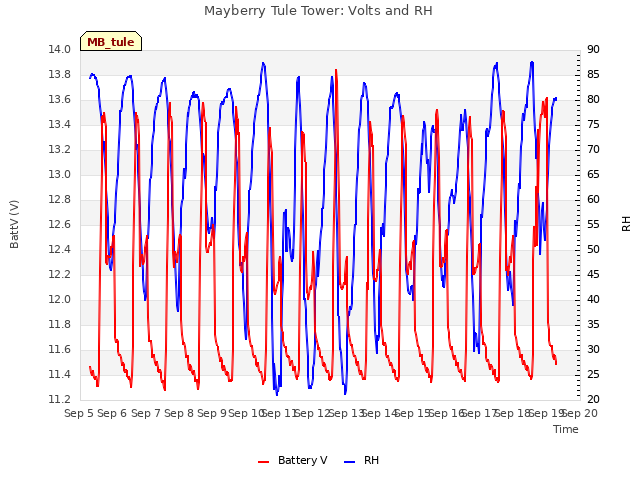Click the 11.6 left axis tick
Screen dimensions: 640x480
click(60, 349)
